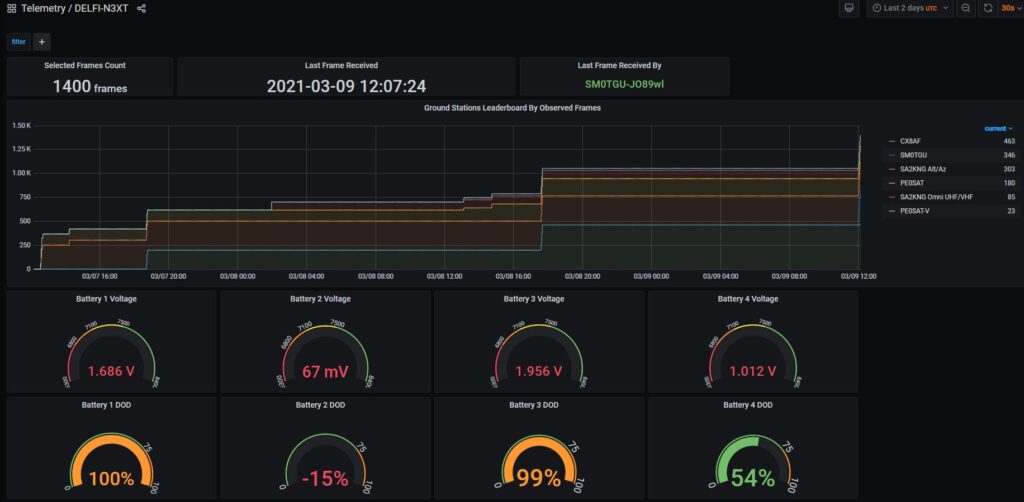Share the dashboard via share icon
This screenshot has width=1024, height=502.
tap(141, 8)
